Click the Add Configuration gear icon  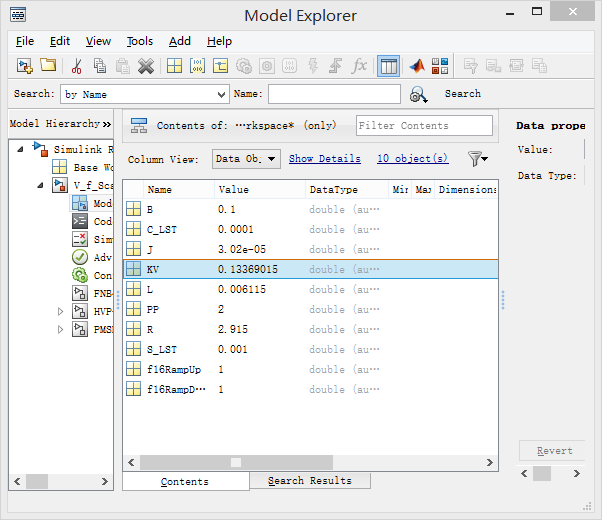tap(244, 66)
